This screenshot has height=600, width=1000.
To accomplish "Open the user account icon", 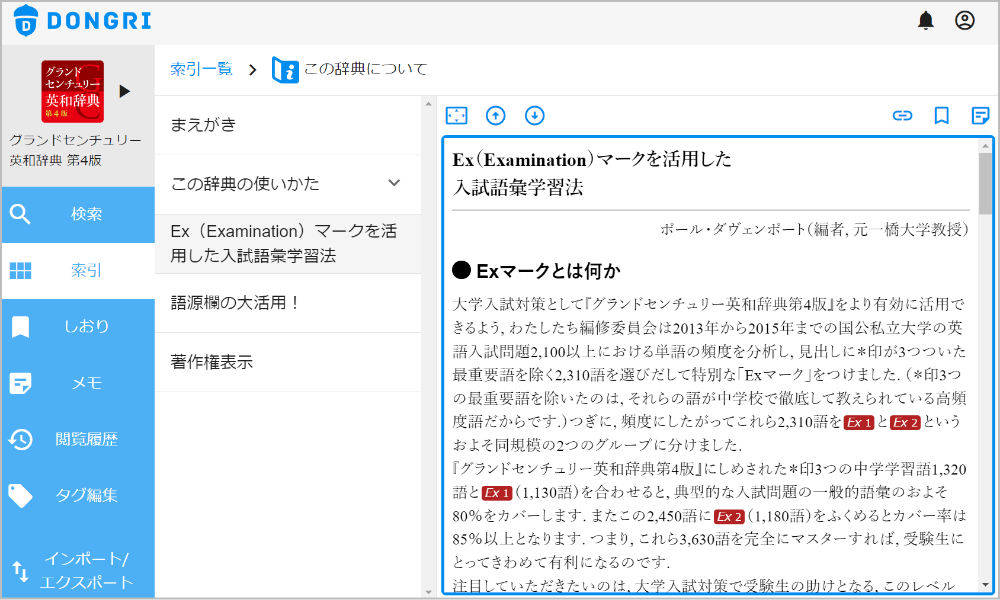I will pyautogui.click(x=964, y=20).
